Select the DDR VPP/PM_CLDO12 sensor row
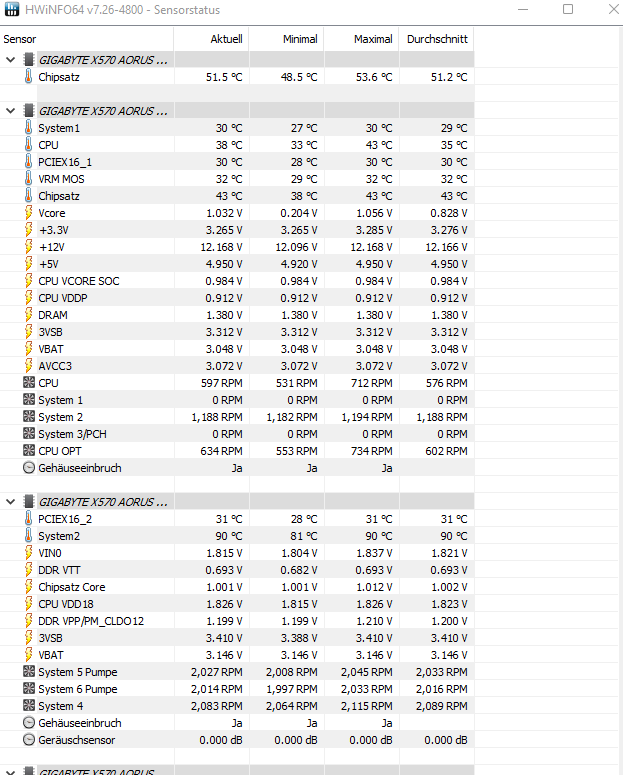This screenshot has width=623, height=775. point(237,621)
